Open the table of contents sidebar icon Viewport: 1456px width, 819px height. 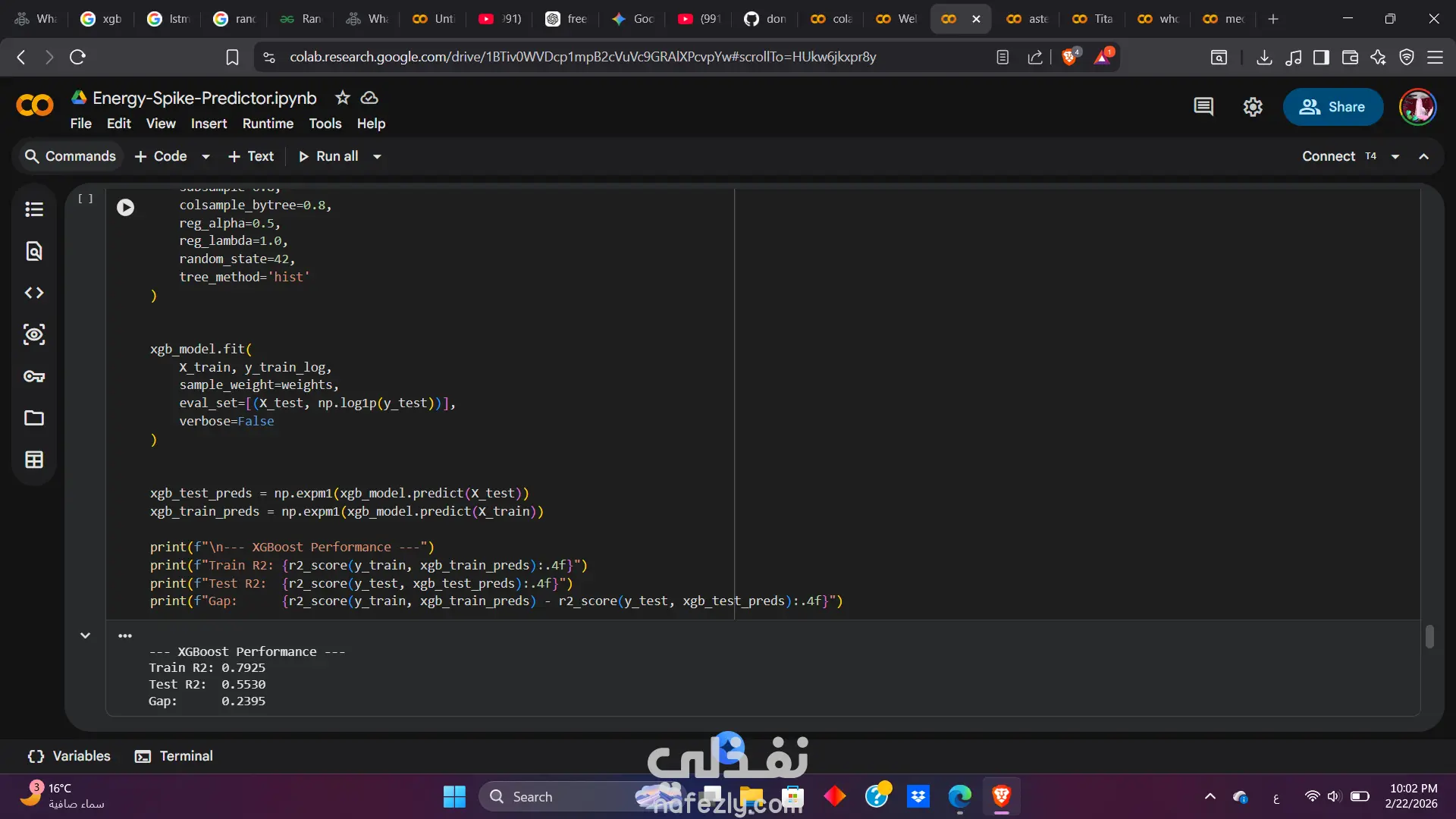pyautogui.click(x=34, y=209)
